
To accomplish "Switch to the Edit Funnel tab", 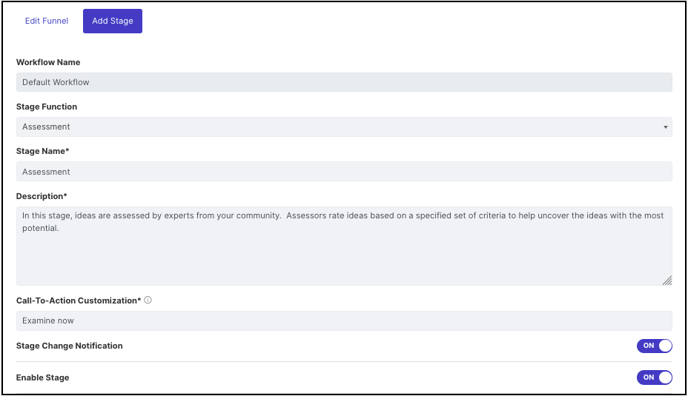I will point(47,21).
